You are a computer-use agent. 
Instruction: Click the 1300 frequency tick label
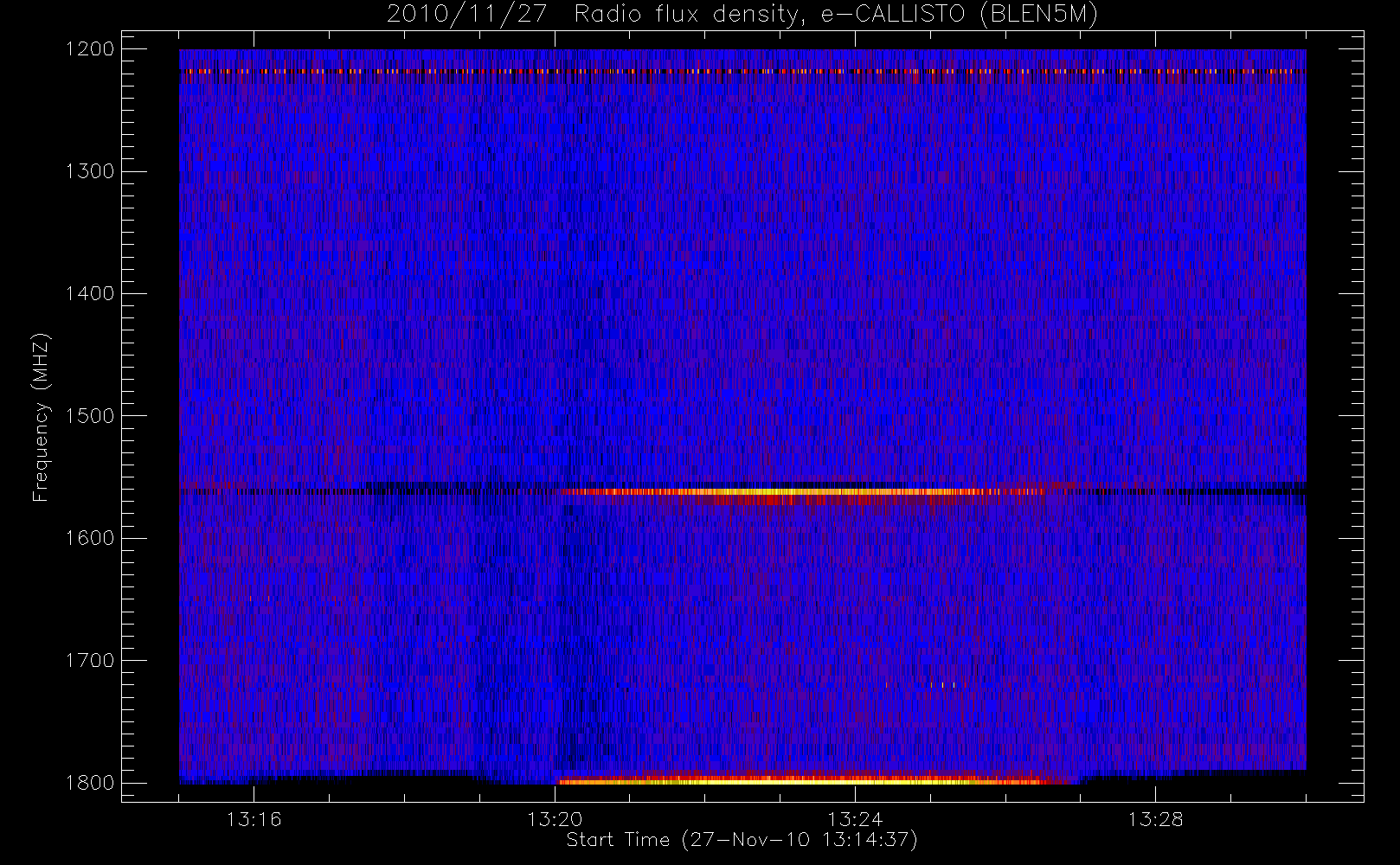point(90,171)
